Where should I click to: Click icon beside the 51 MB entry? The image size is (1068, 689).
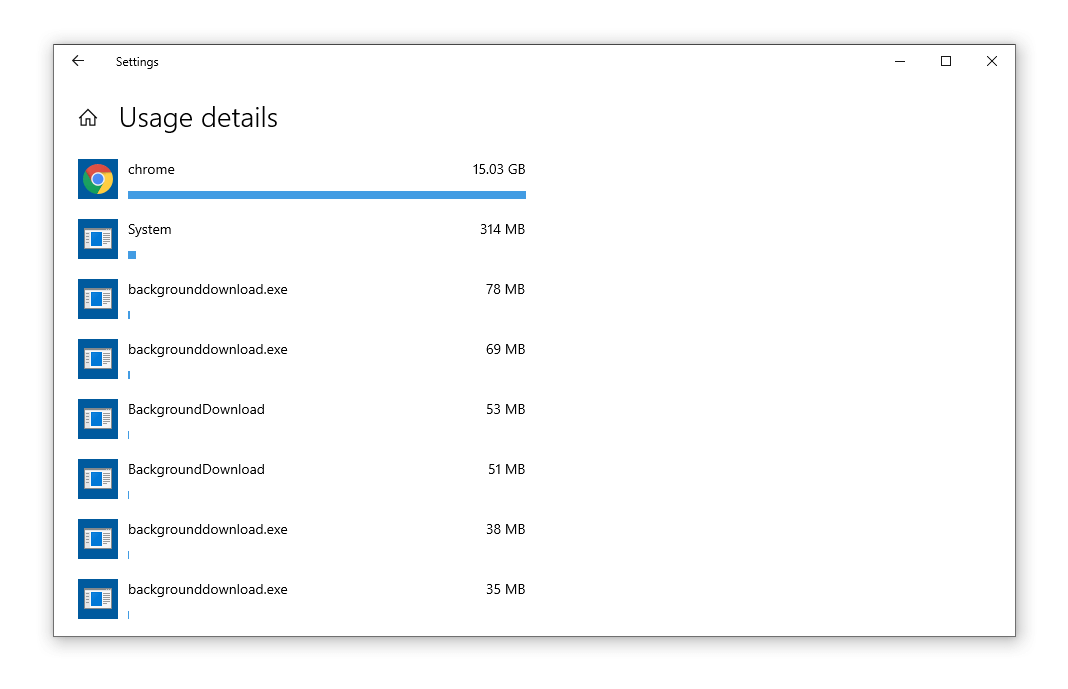(x=98, y=479)
